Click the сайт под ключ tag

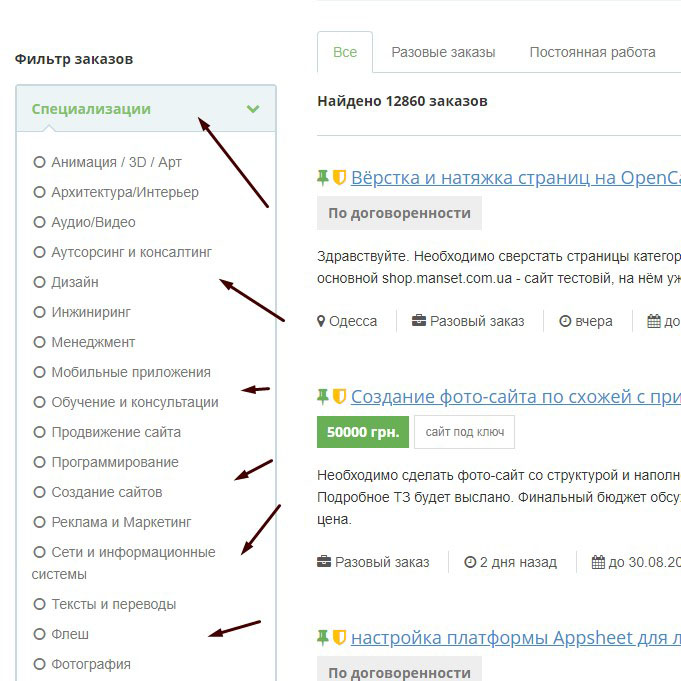coord(464,432)
